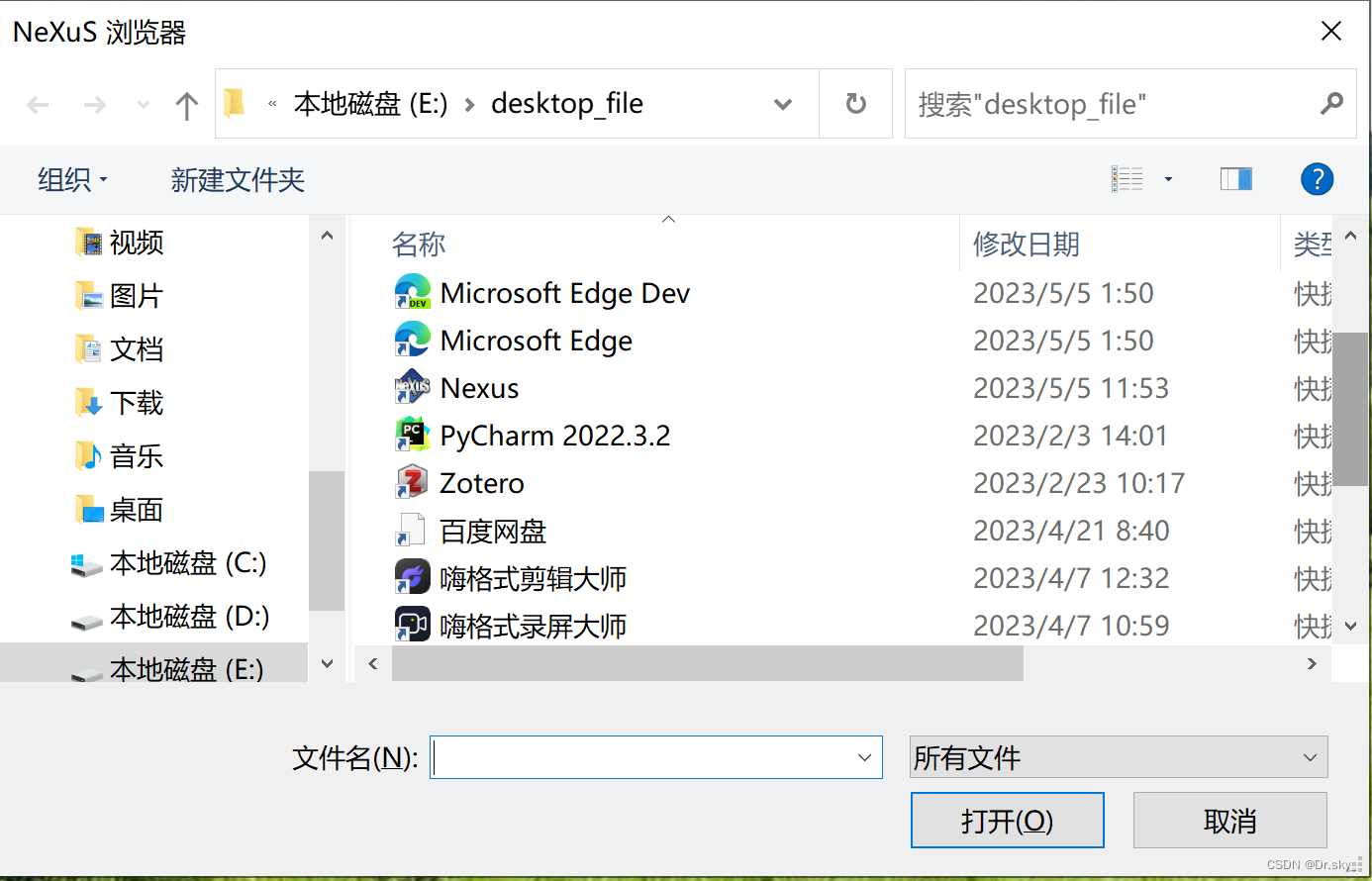The image size is (1372, 881).
Task: Click the file list horizontal scrollbar thumb
Action: click(x=708, y=663)
